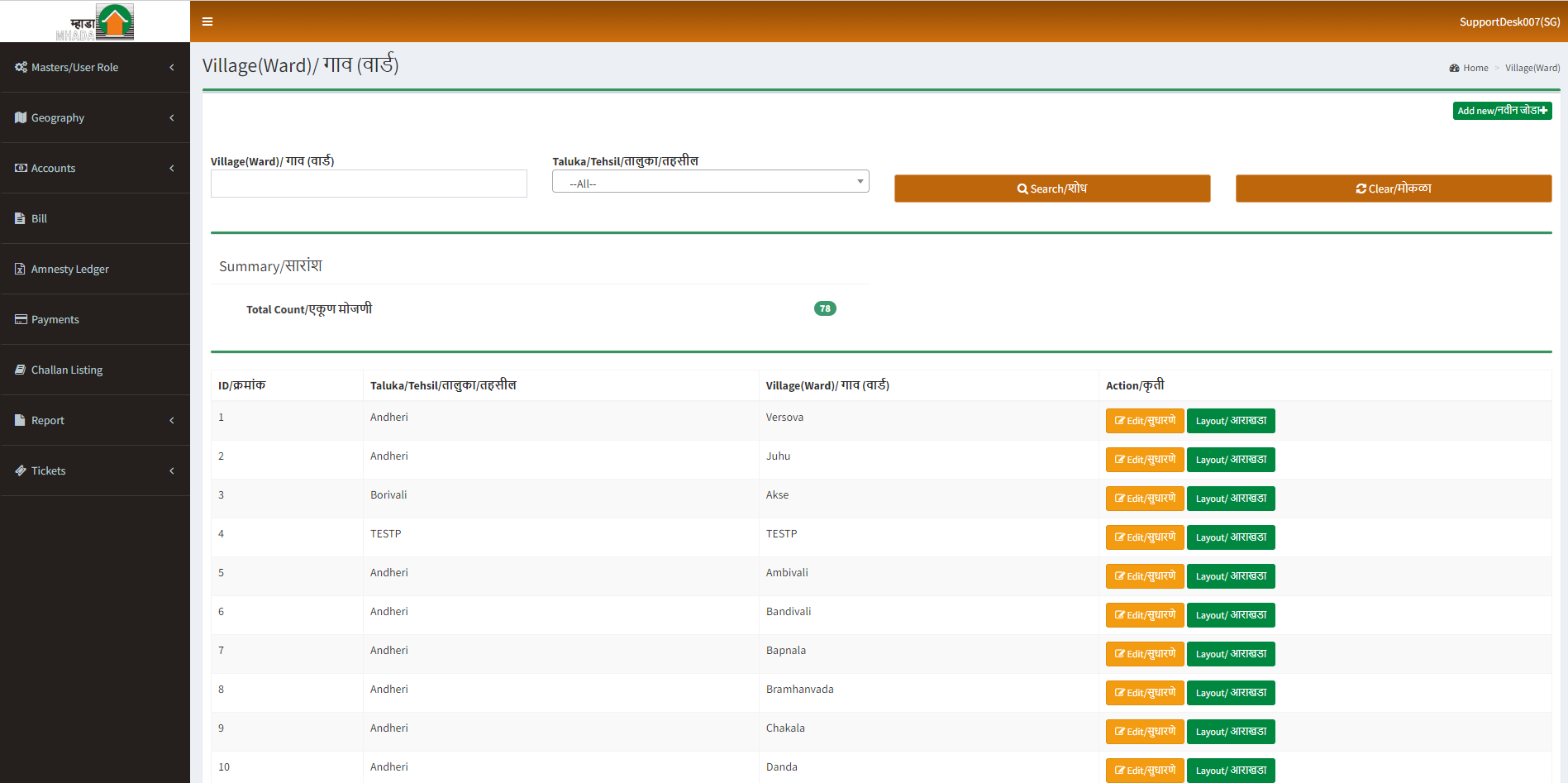This screenshot has width=1568, height=783.
Task: Click the hamburger menu toggle icon
Action: click(207, 21)
